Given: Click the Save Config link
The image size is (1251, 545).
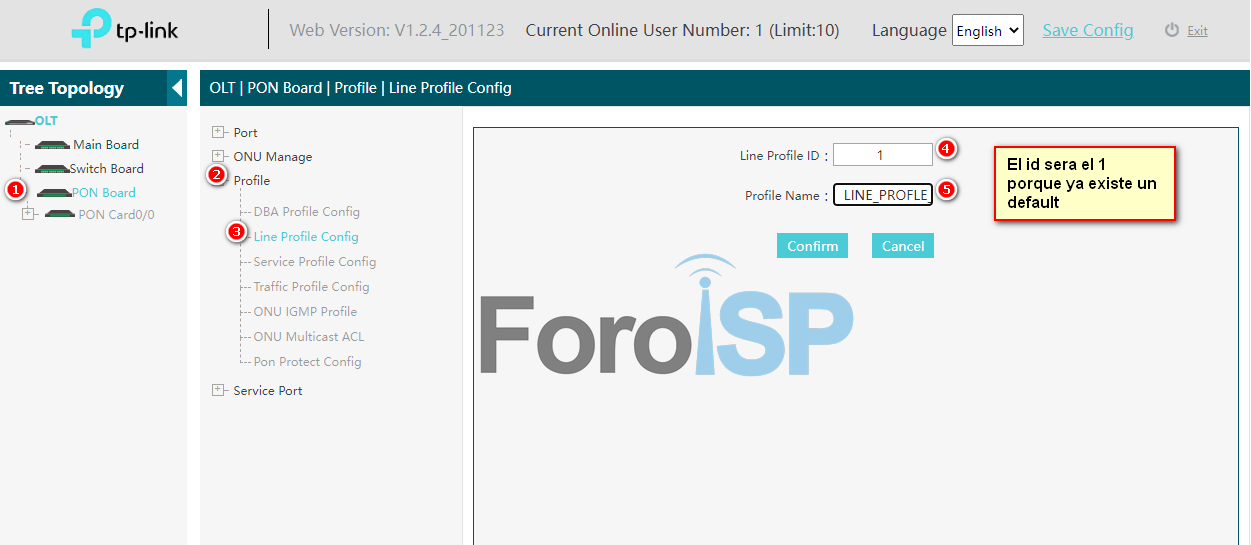Looking at the screenshot, I should [1087, 30].
